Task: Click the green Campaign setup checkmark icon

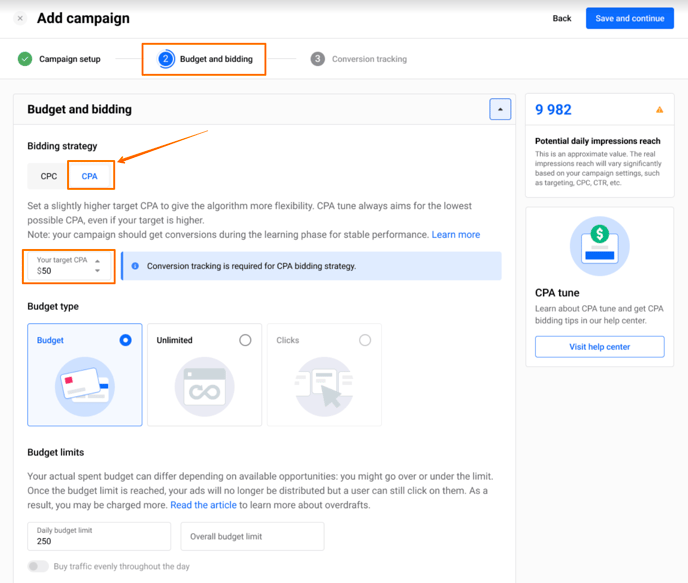Action: coord(25,59)
